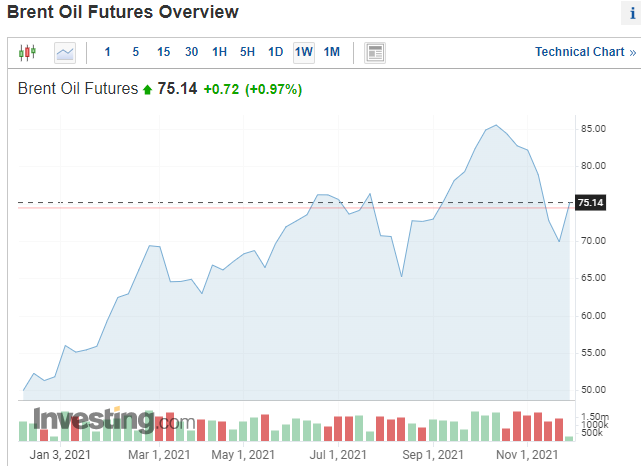Click the Brent Oil Futures Overview heading
Screen dimensions: 641x466
(x=123, y=13)
